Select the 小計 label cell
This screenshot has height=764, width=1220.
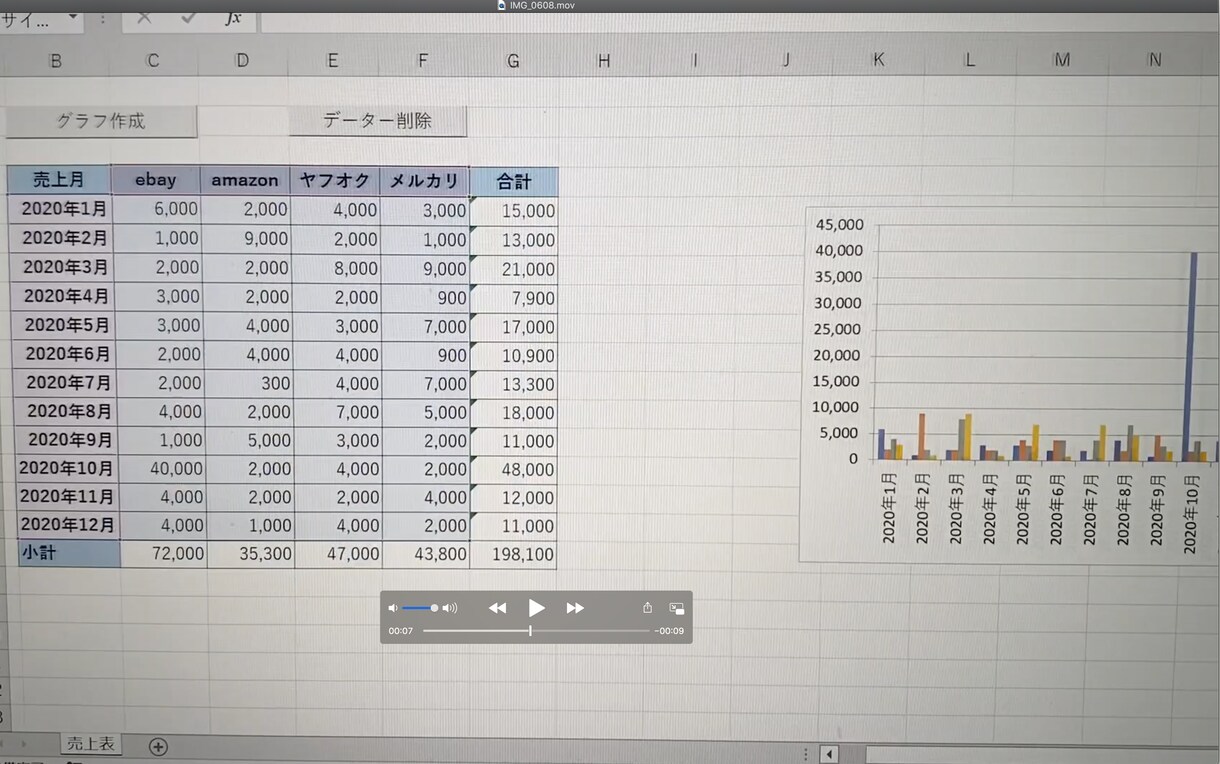pos(69,554)
